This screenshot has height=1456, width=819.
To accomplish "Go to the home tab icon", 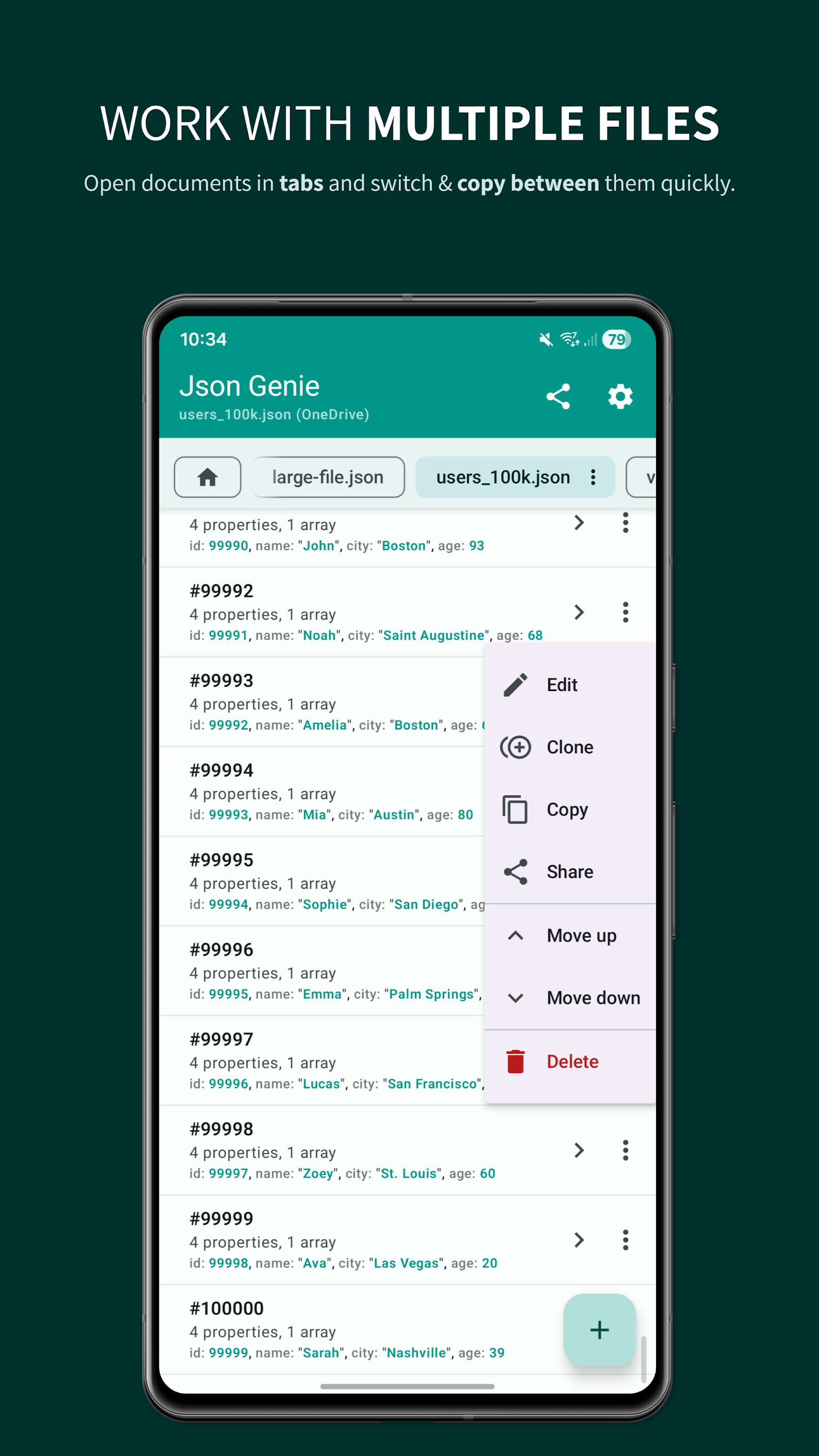I will coord(208,477).
